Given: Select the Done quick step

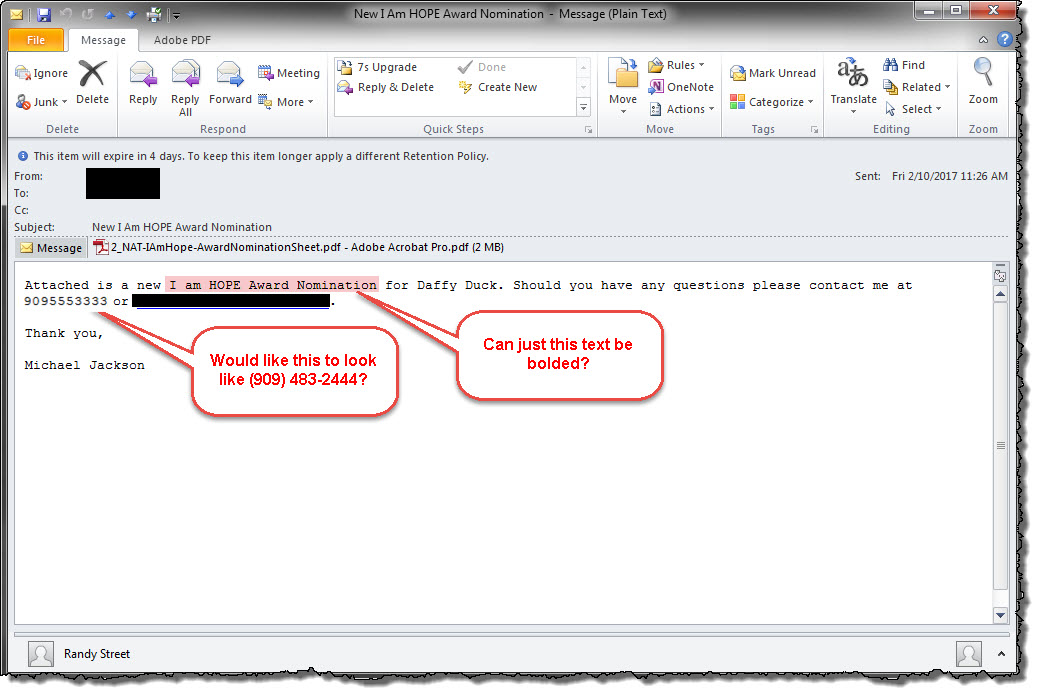Looking at the screenshot, I should pyautogui.click(x=482, y=67).
